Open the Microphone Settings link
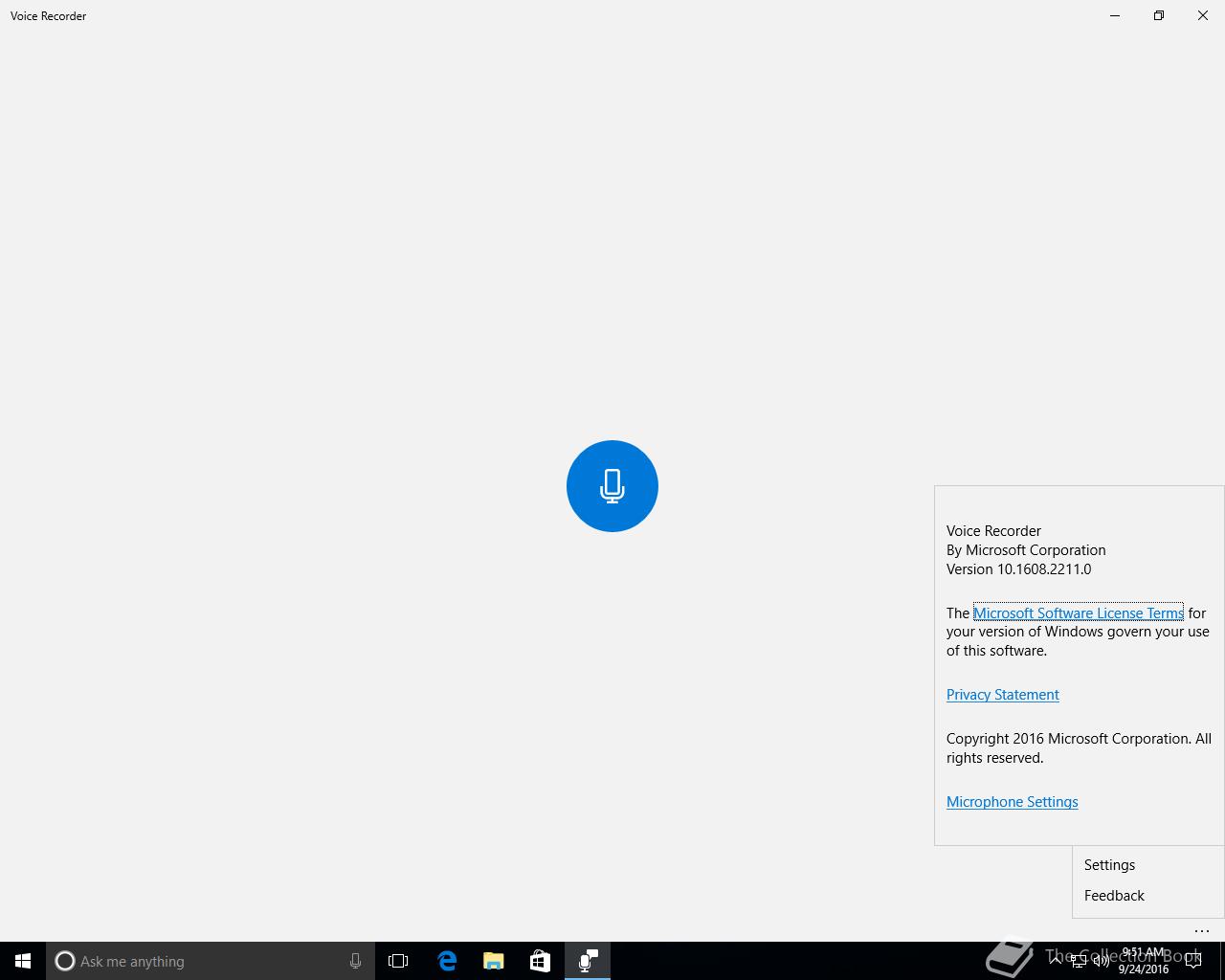This screenshot has width=1225, height=980. 1013,802
